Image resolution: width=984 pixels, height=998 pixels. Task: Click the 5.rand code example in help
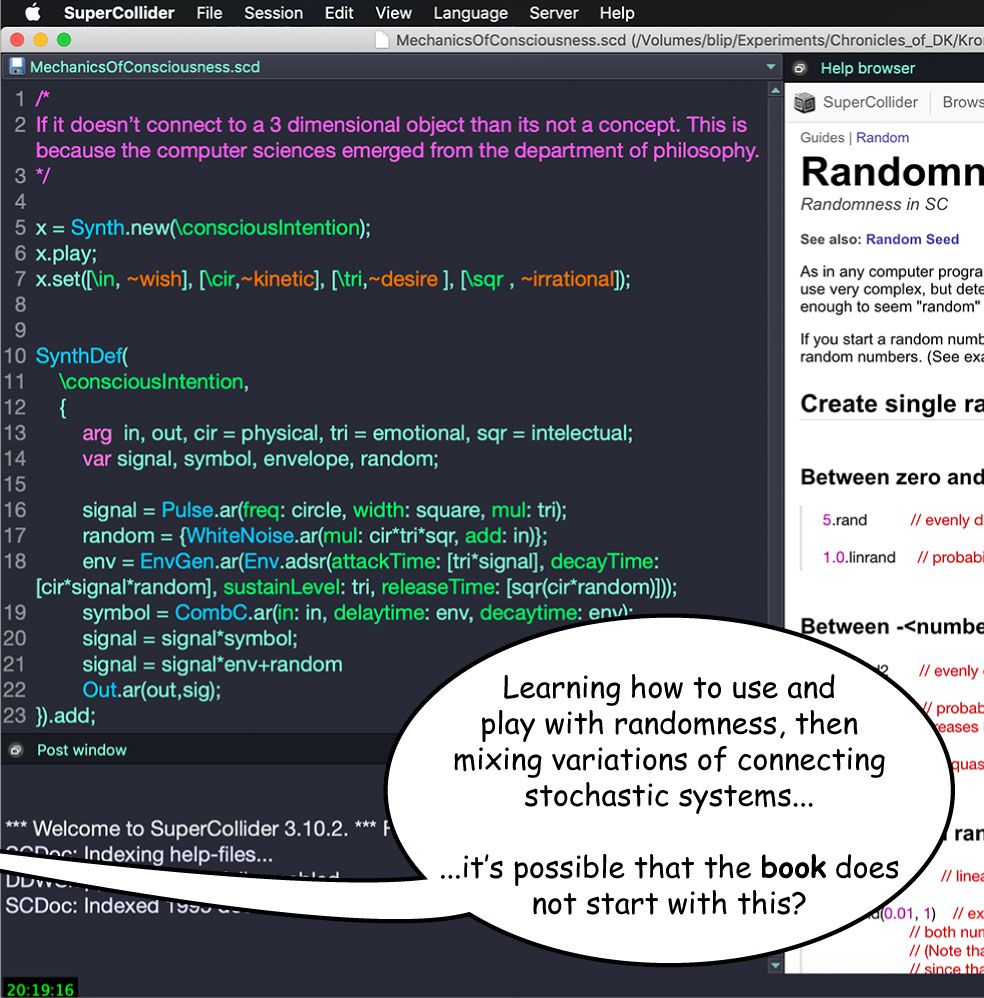[845, 520]
